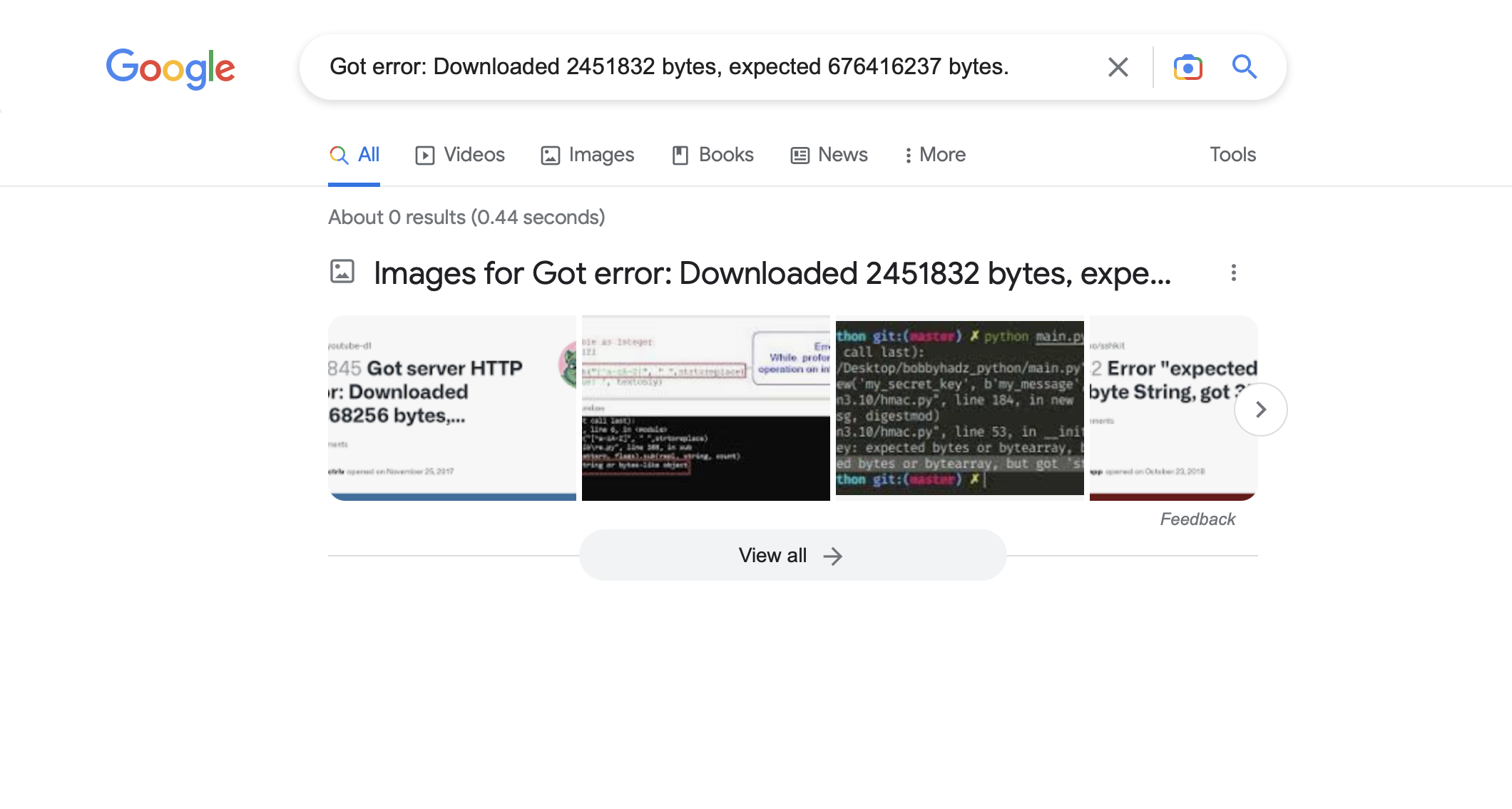Screen dimensions: 1512x809
Task: Click the X to clear the search query
Action: tap(1118, 67)
